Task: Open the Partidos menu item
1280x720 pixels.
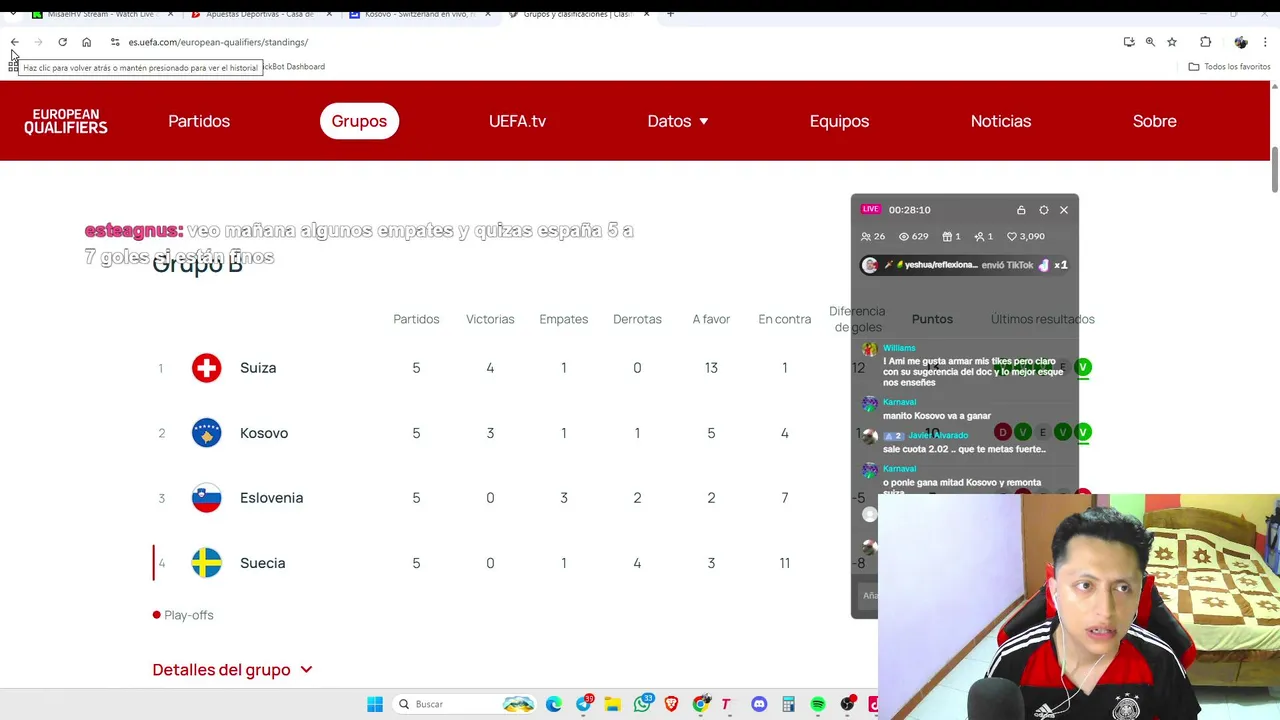Action: coord(199,121)
